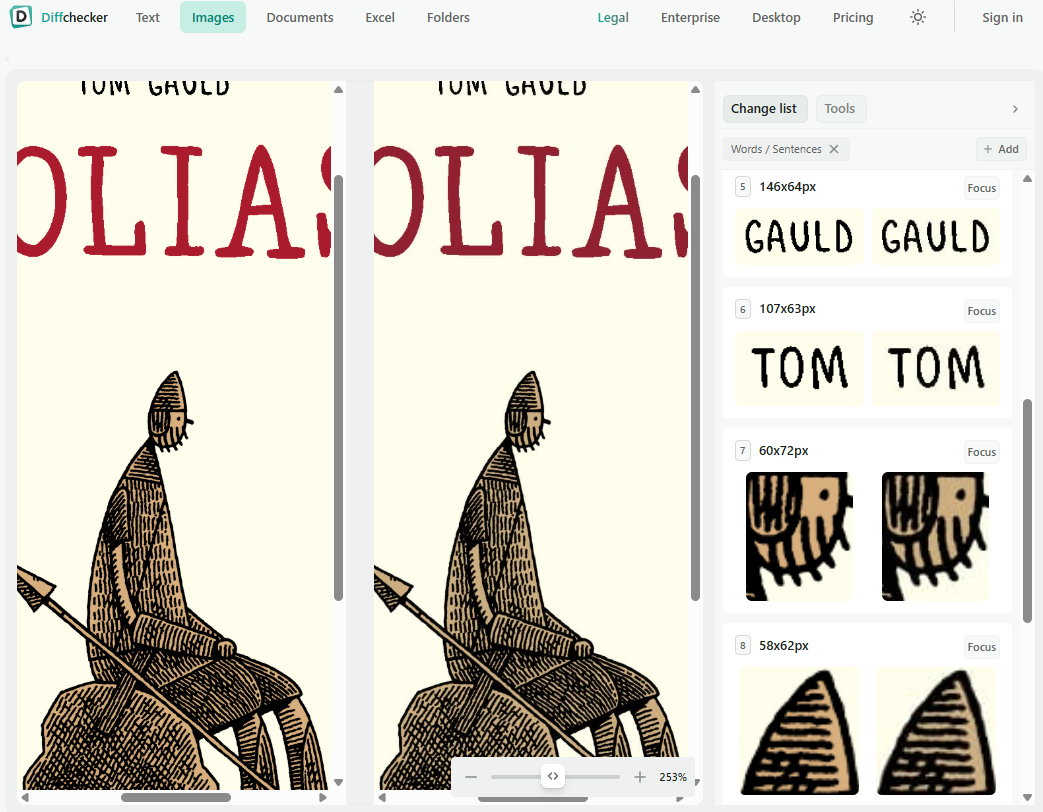Image resolution: width=1043 pixels, height=812 pixels.
Task: Zoom out with the minus icon
Action: (x=471, y=777)
